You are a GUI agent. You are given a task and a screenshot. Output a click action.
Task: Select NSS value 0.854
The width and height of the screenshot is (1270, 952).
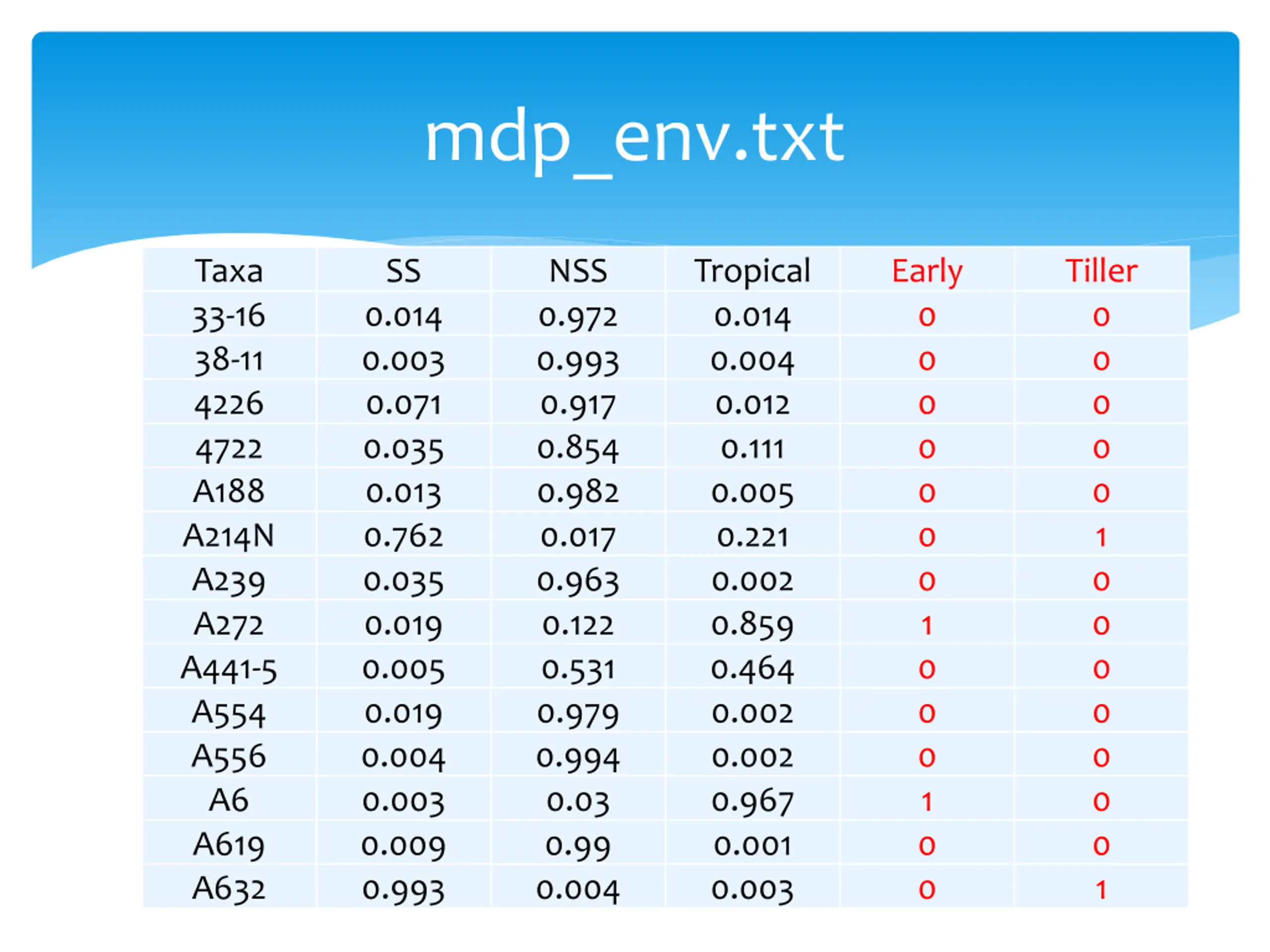[578, 449]
